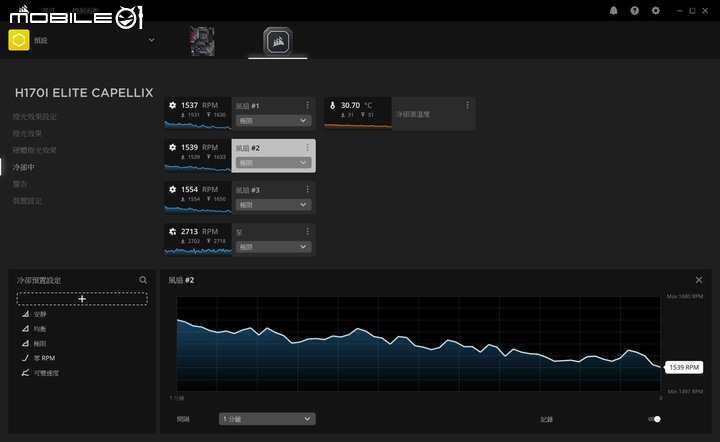Click the H170I ELITE CAPELLIX title
The width and height of the screenshot is (720, 442).
click(x=84, y=93)
